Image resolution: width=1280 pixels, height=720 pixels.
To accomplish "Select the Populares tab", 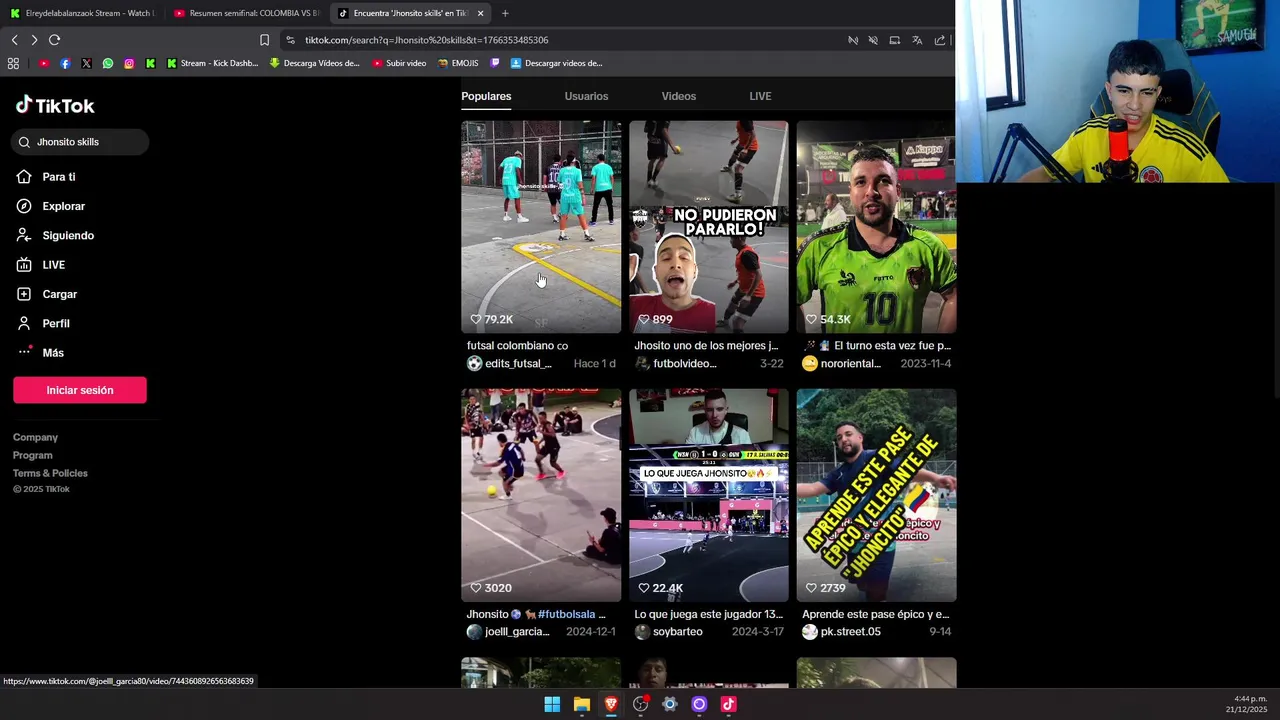I will coord(486,96).
